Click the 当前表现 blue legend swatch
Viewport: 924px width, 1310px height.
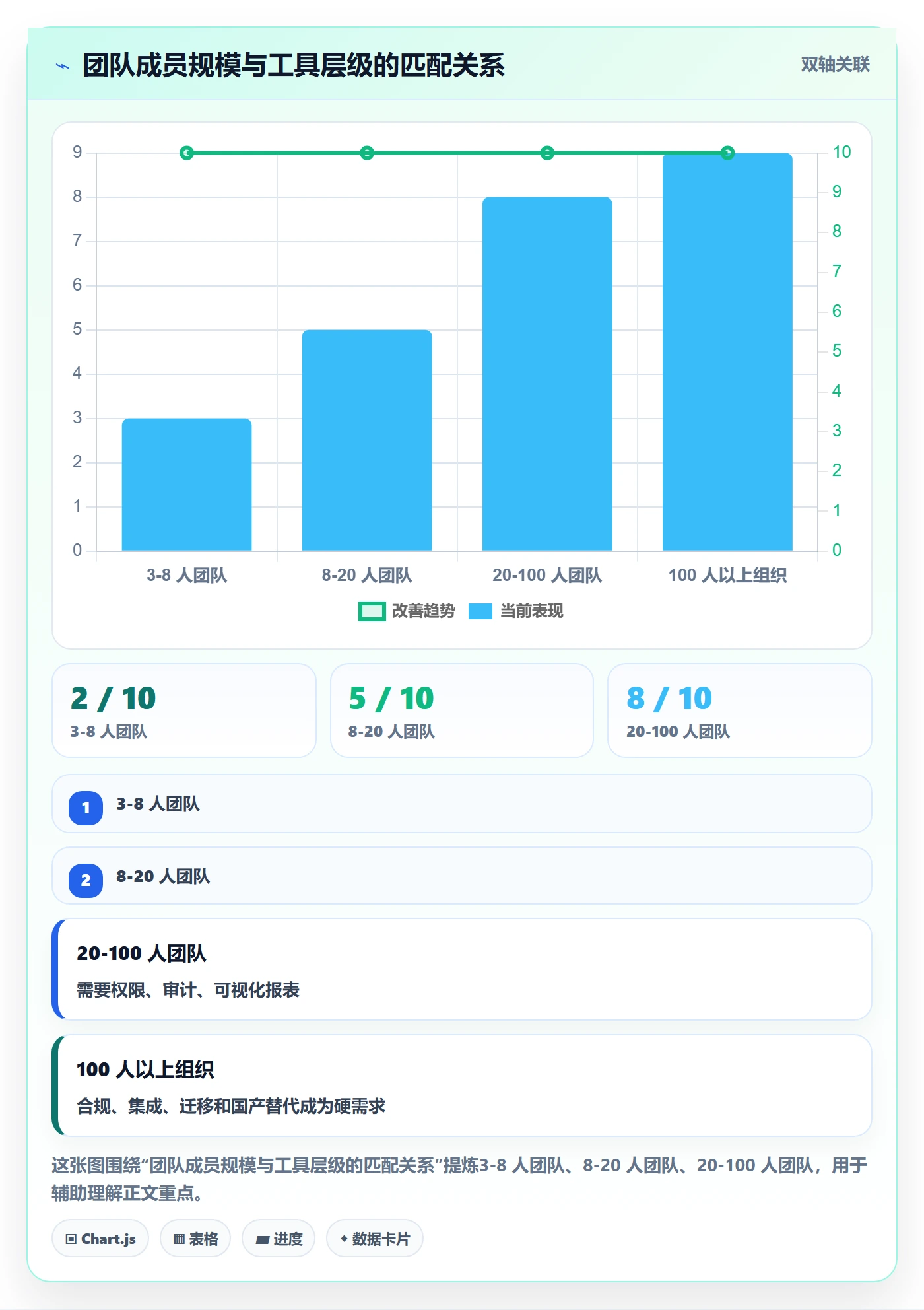[x=480, y=611]
